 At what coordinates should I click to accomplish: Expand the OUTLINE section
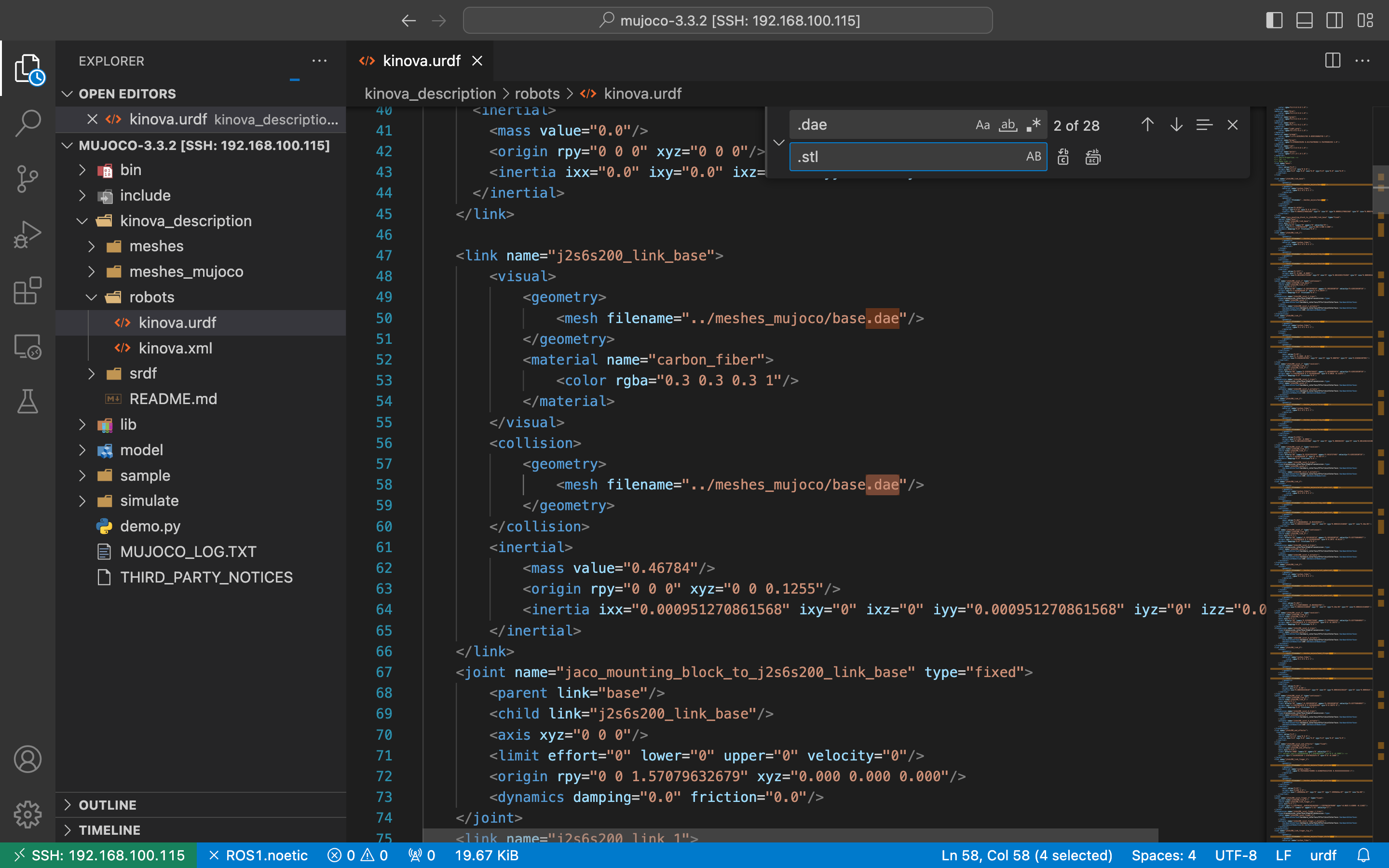click(x=108, y=805)
